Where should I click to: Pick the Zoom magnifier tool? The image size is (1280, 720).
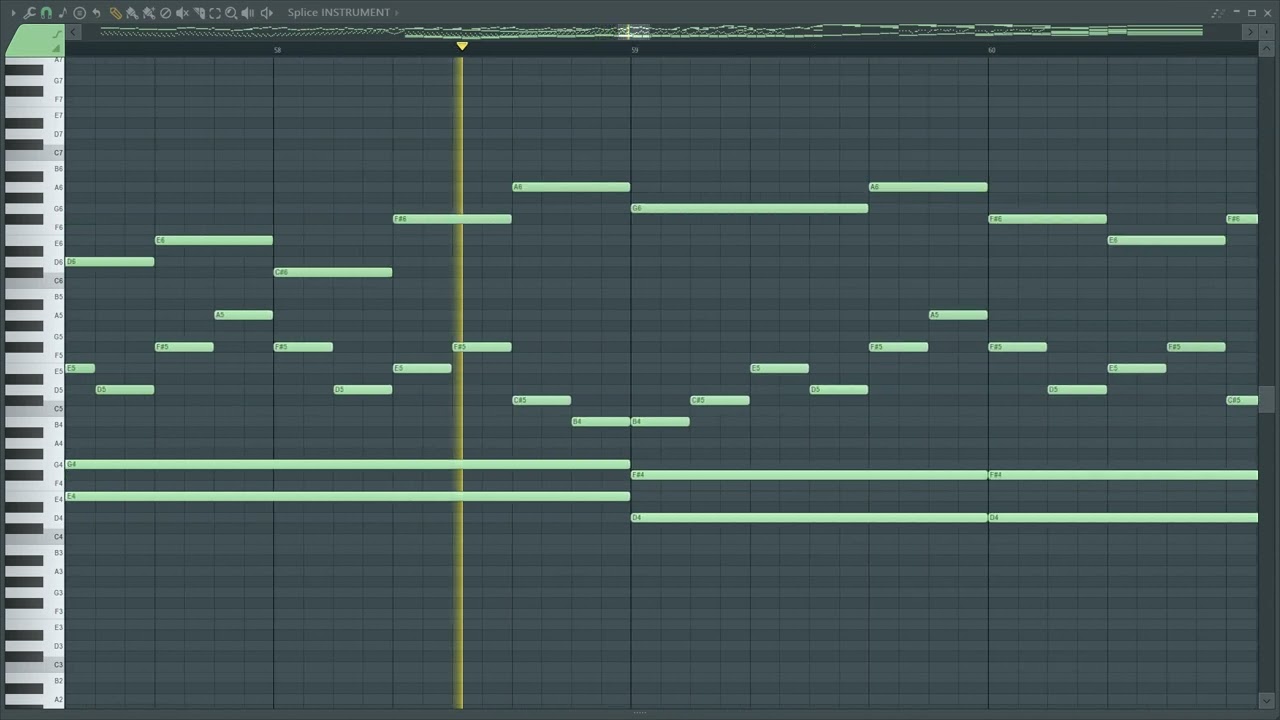[x=231, y=12]
